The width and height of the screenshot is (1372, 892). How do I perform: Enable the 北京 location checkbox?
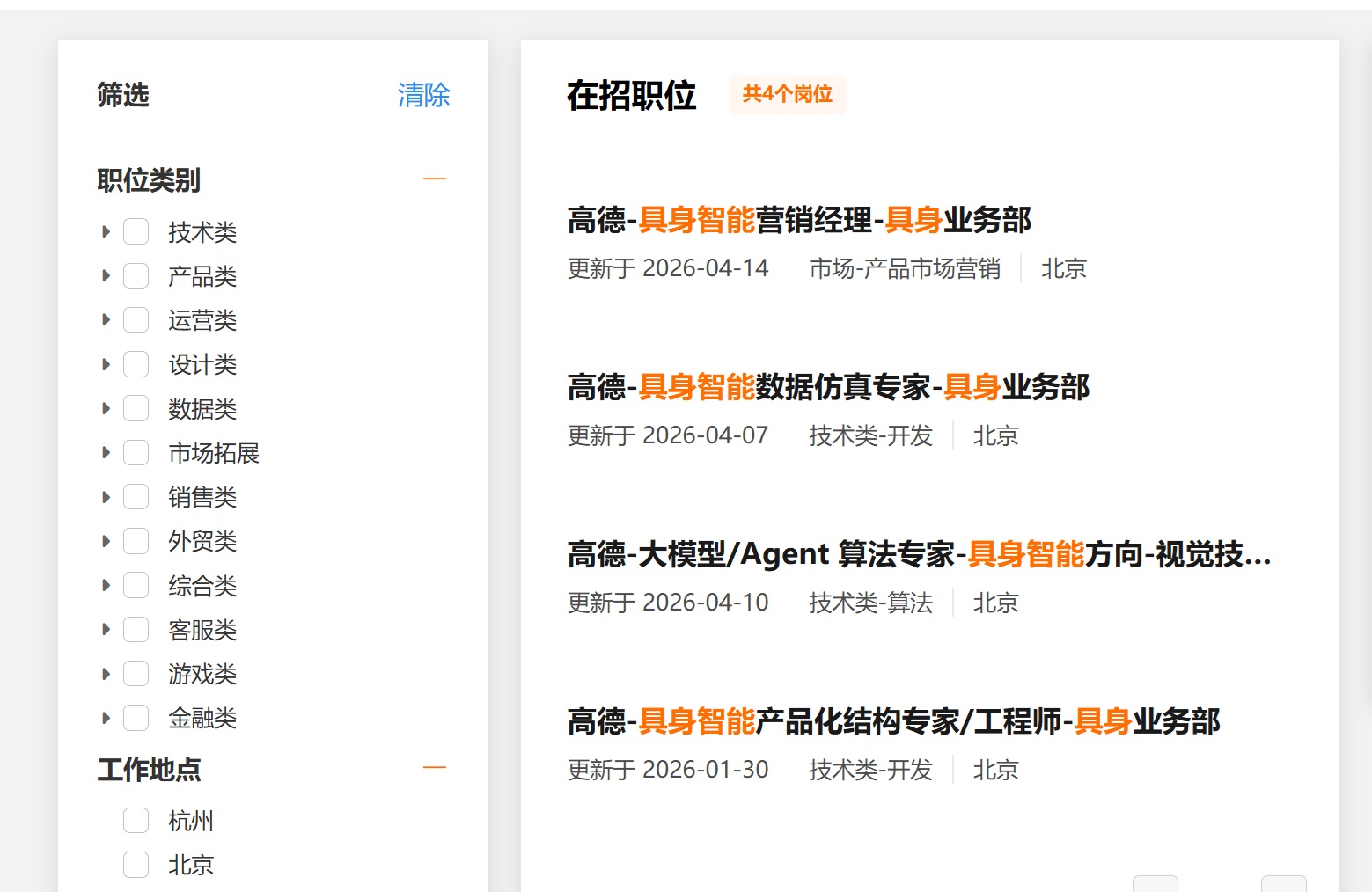[136, 865]
